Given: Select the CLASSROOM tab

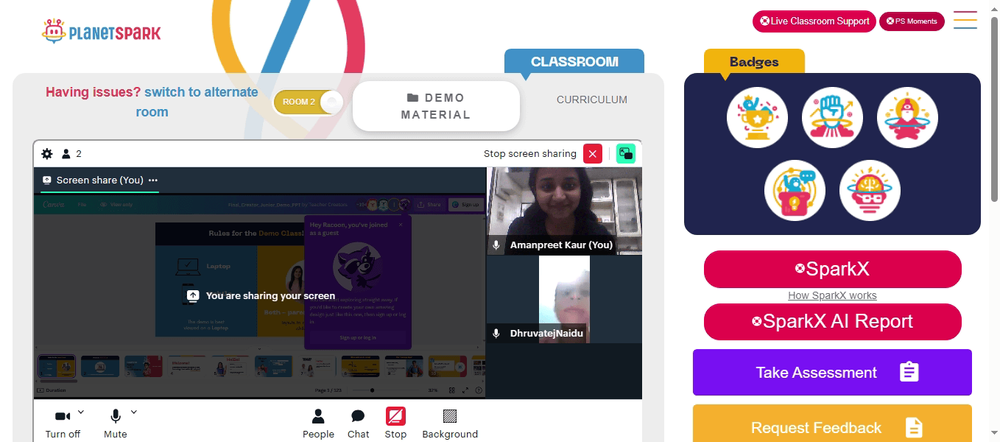Looking at the screenshot, I should (x=574, y=62).
